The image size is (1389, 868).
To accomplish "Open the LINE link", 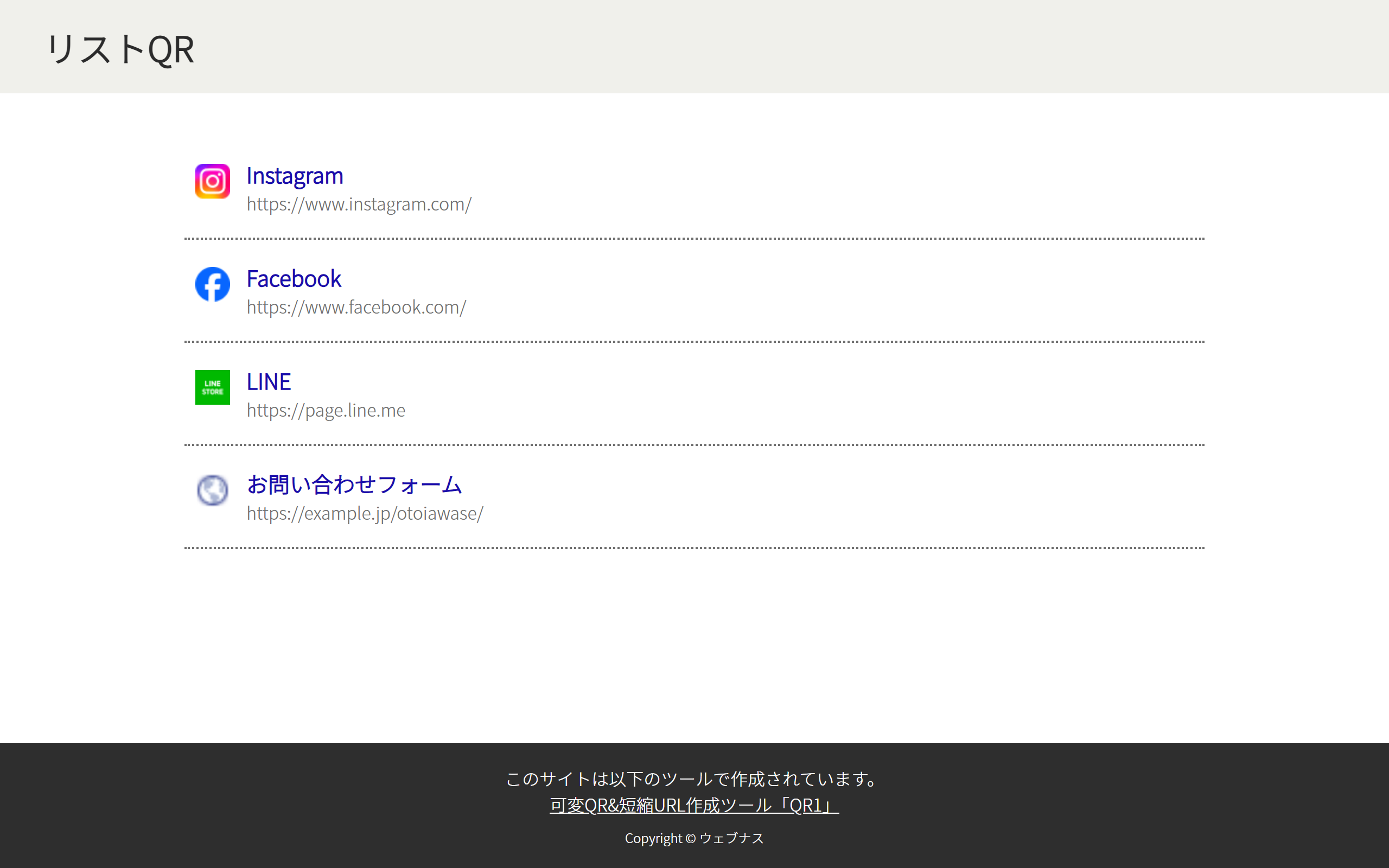I will (269, 382).
